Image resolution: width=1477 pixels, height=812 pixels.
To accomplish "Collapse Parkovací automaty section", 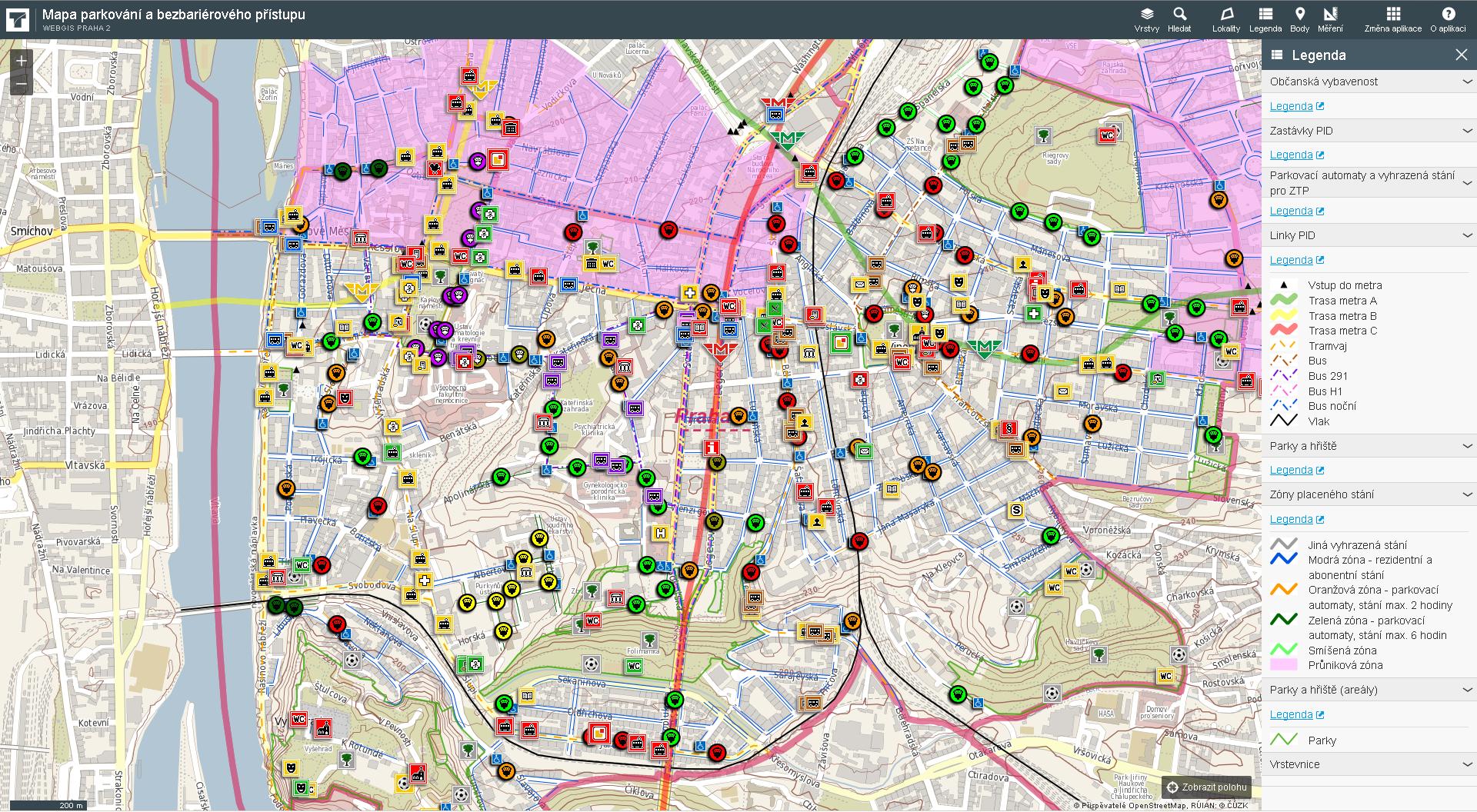I will tap(1369, 183).
